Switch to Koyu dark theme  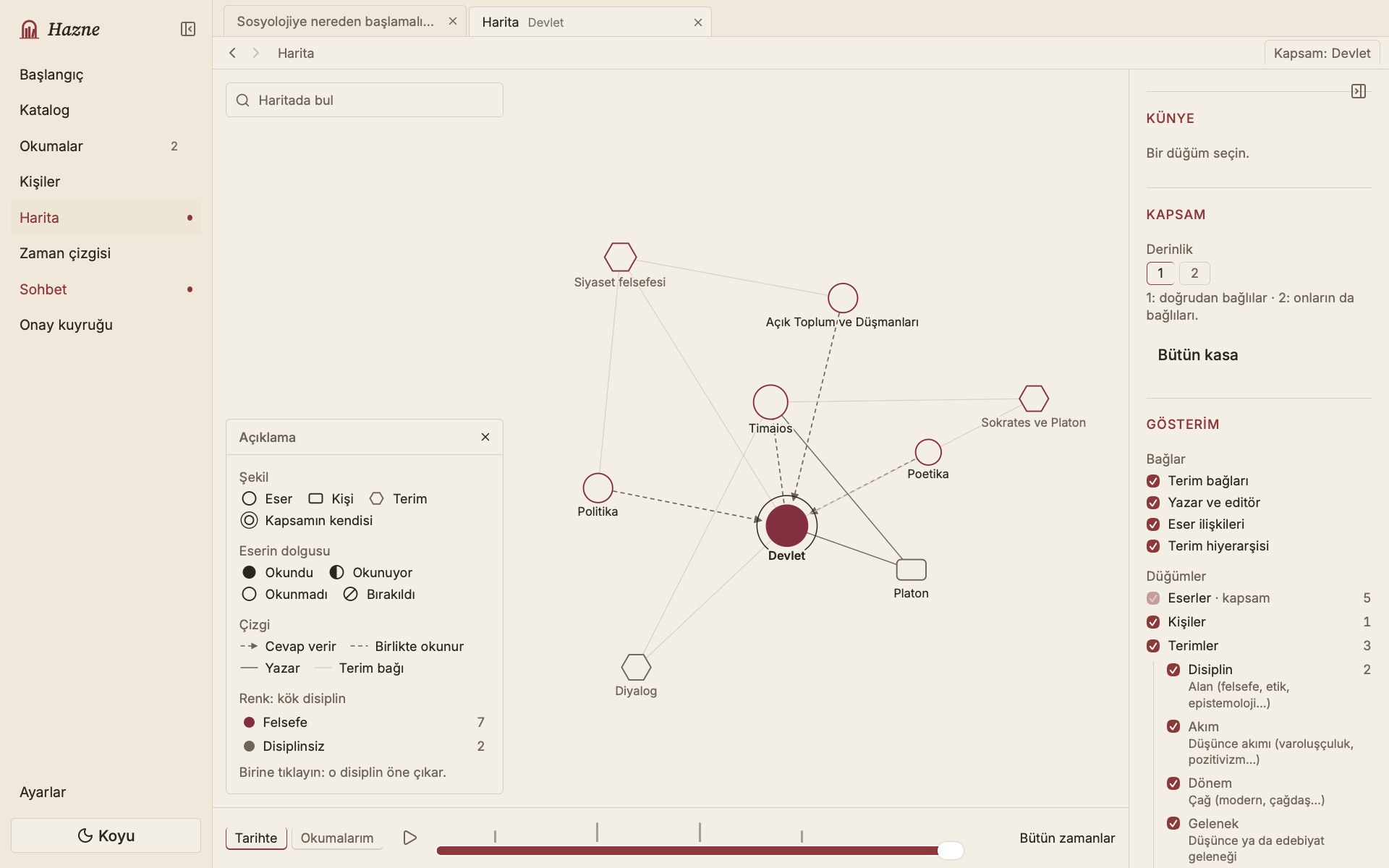pos(106,835)
